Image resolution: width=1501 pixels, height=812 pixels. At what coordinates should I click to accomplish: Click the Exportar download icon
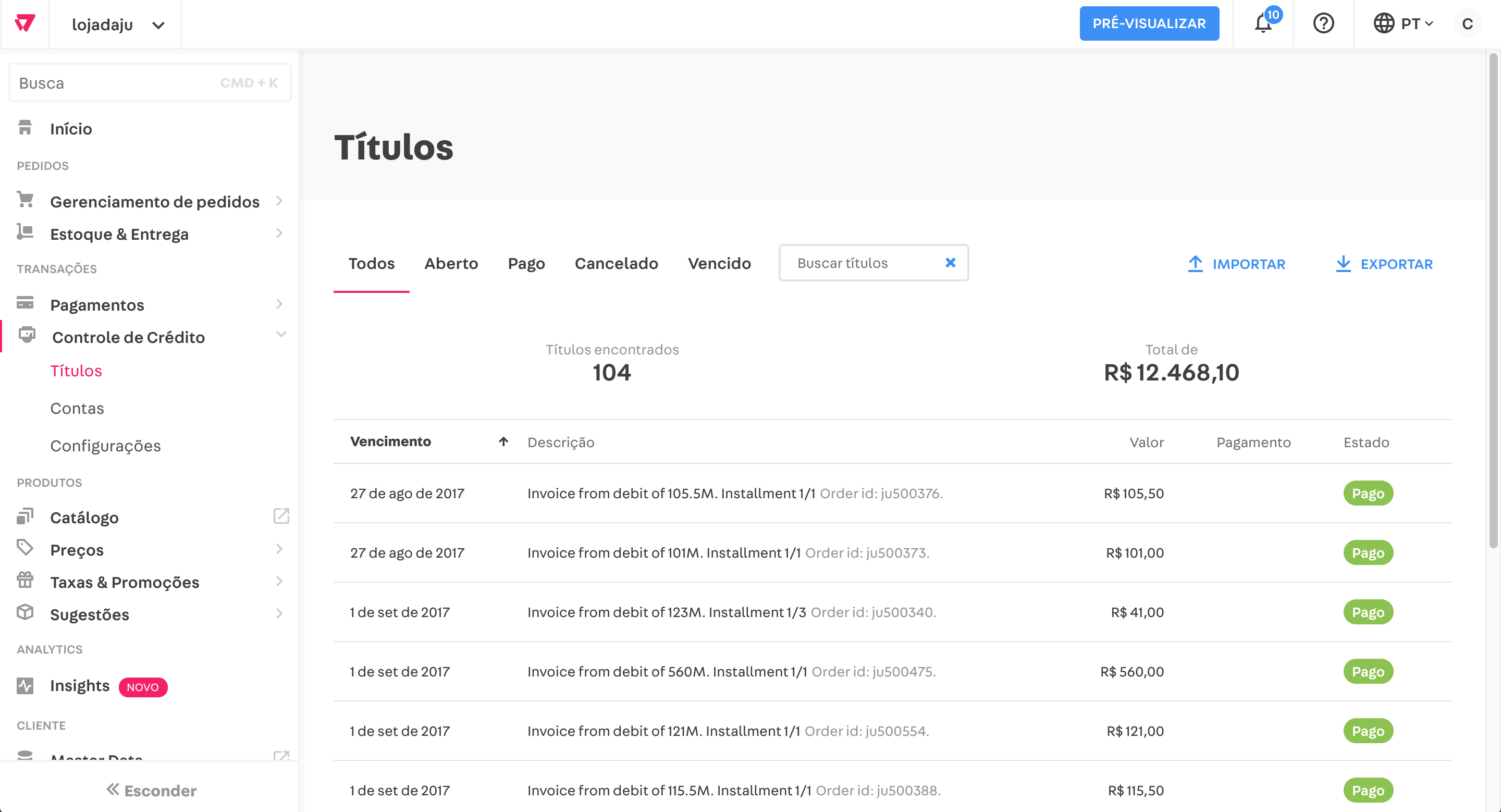(x=1344, y=263)
